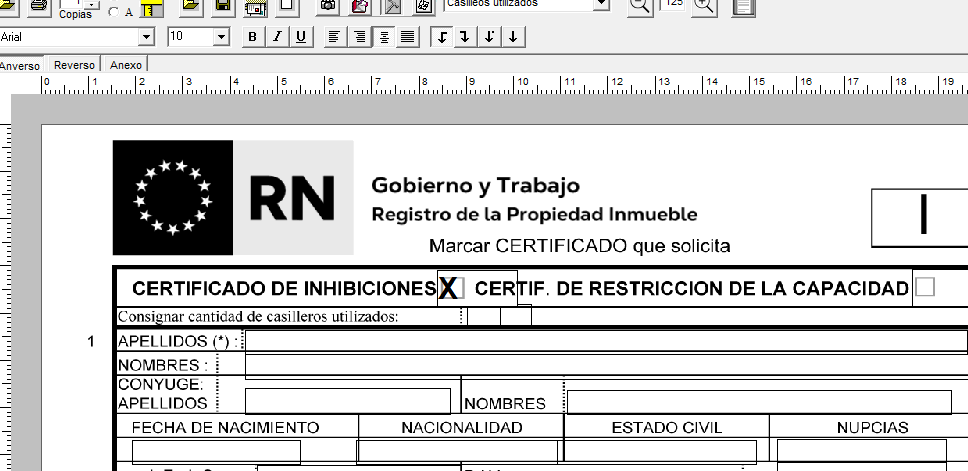Viewport: 968px width, 471px height.
Task: Switch to the Anexo tab
Action: click(126, 65)
